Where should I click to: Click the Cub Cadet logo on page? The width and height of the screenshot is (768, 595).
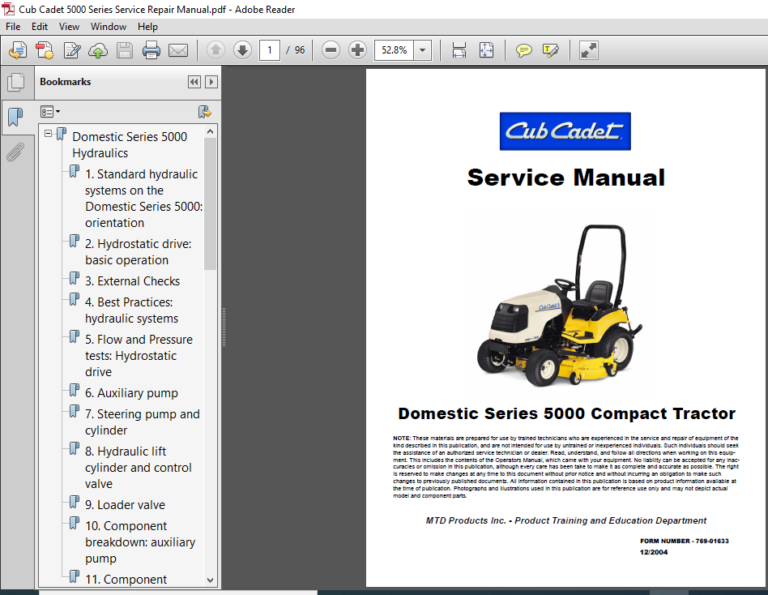565,131
